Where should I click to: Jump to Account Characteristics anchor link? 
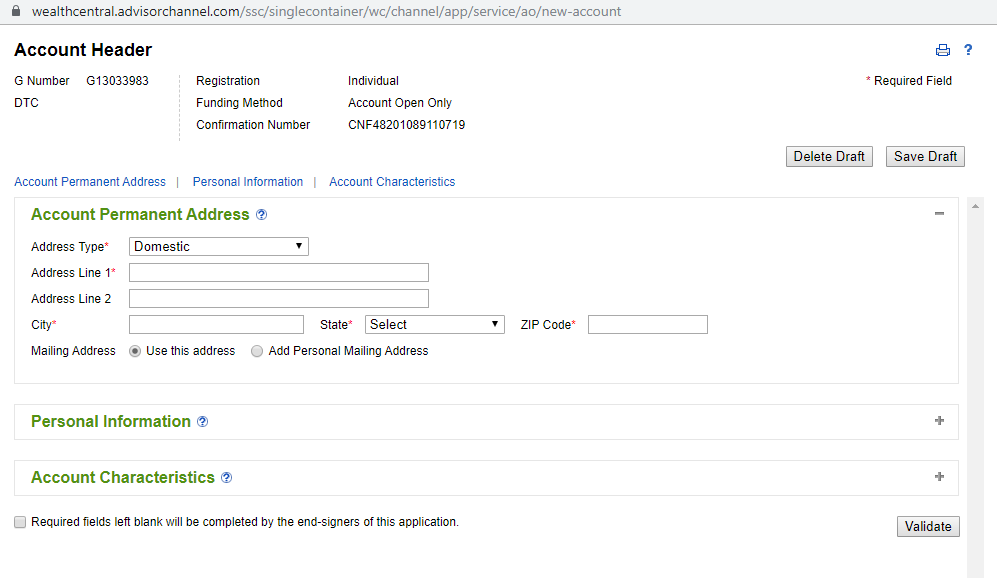(x=392, y=182)
